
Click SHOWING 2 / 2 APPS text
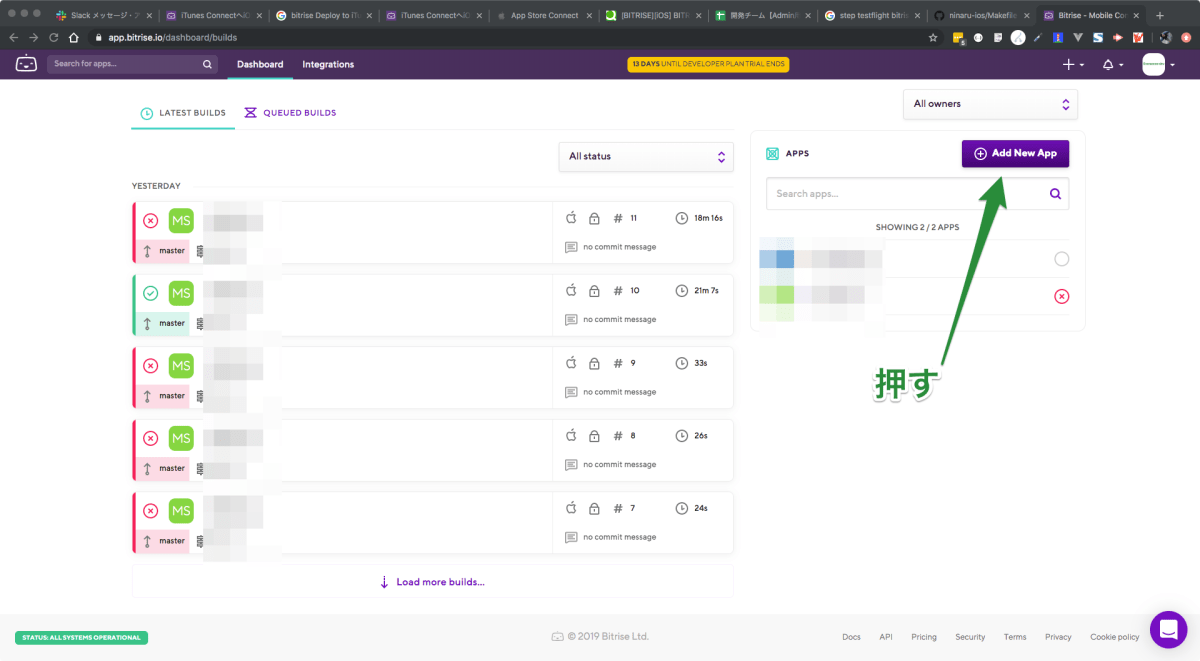coord(917,227)
